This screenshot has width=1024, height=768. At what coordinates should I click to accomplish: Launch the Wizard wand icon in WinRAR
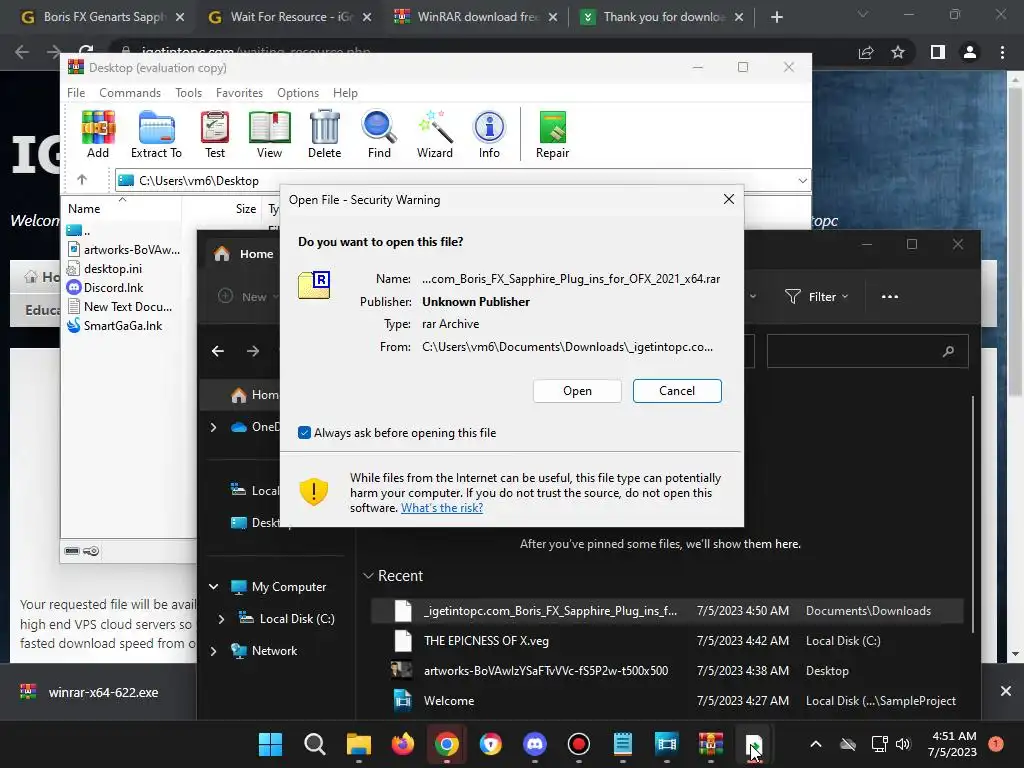pos(434,135)
